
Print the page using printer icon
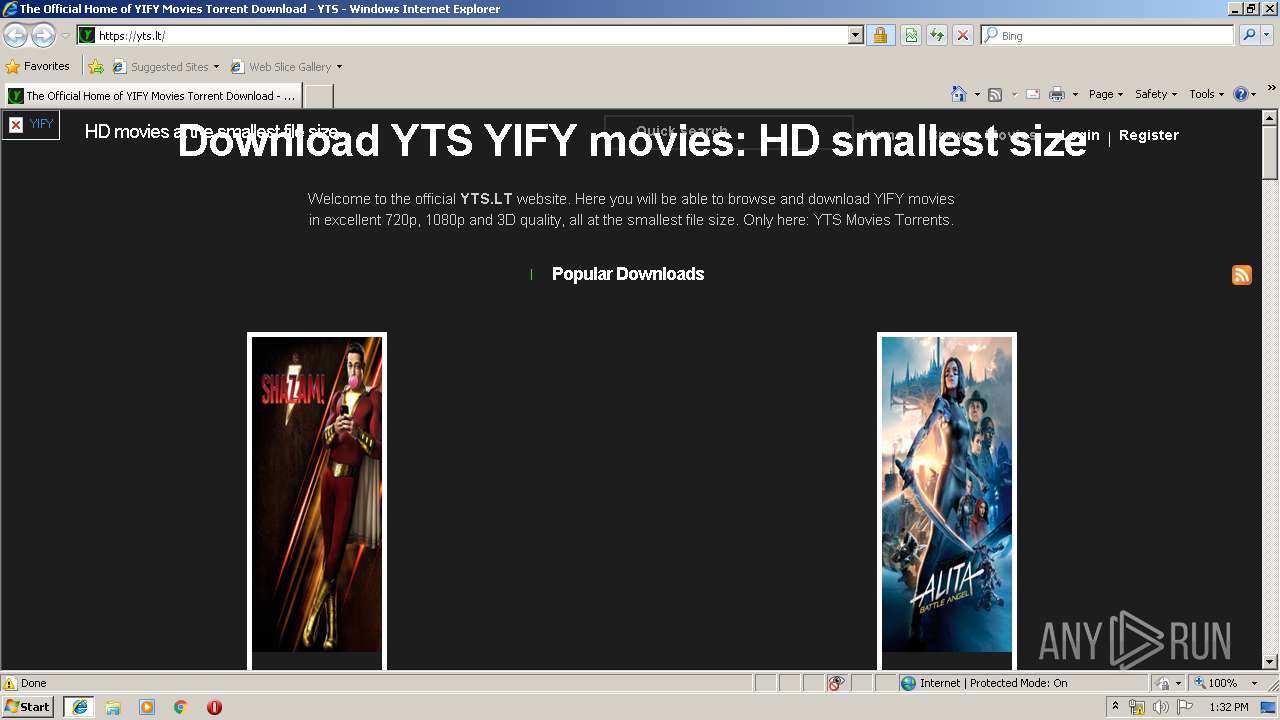(x=1057, y=94)
